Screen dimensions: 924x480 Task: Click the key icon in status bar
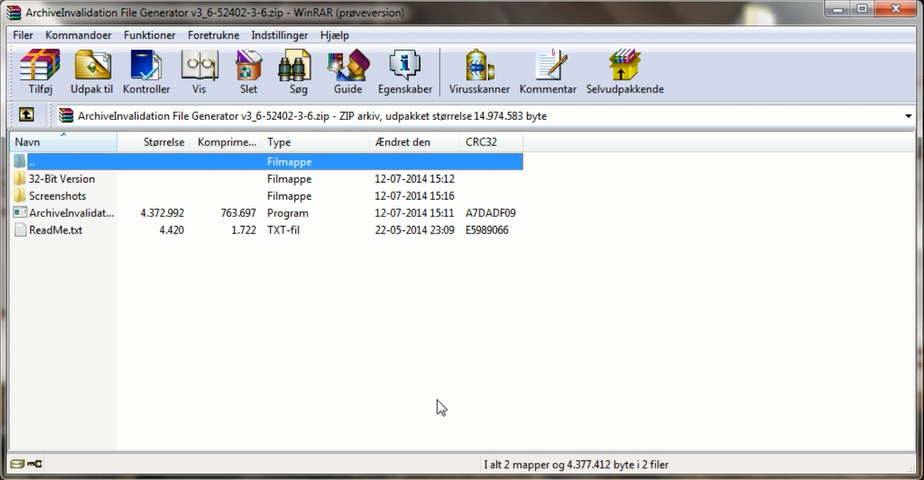click(x=35, y=464)
